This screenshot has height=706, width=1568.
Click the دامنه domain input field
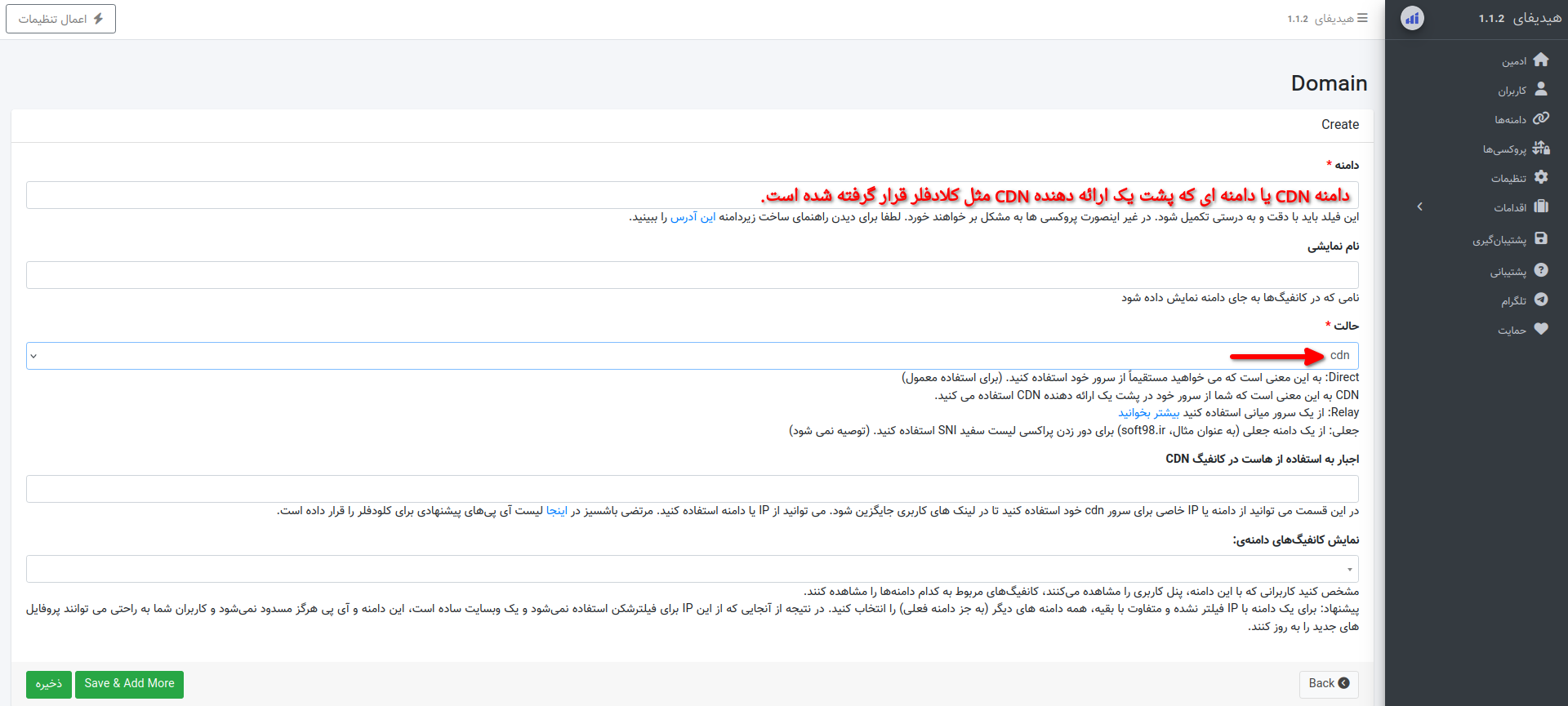click(692, 195)
